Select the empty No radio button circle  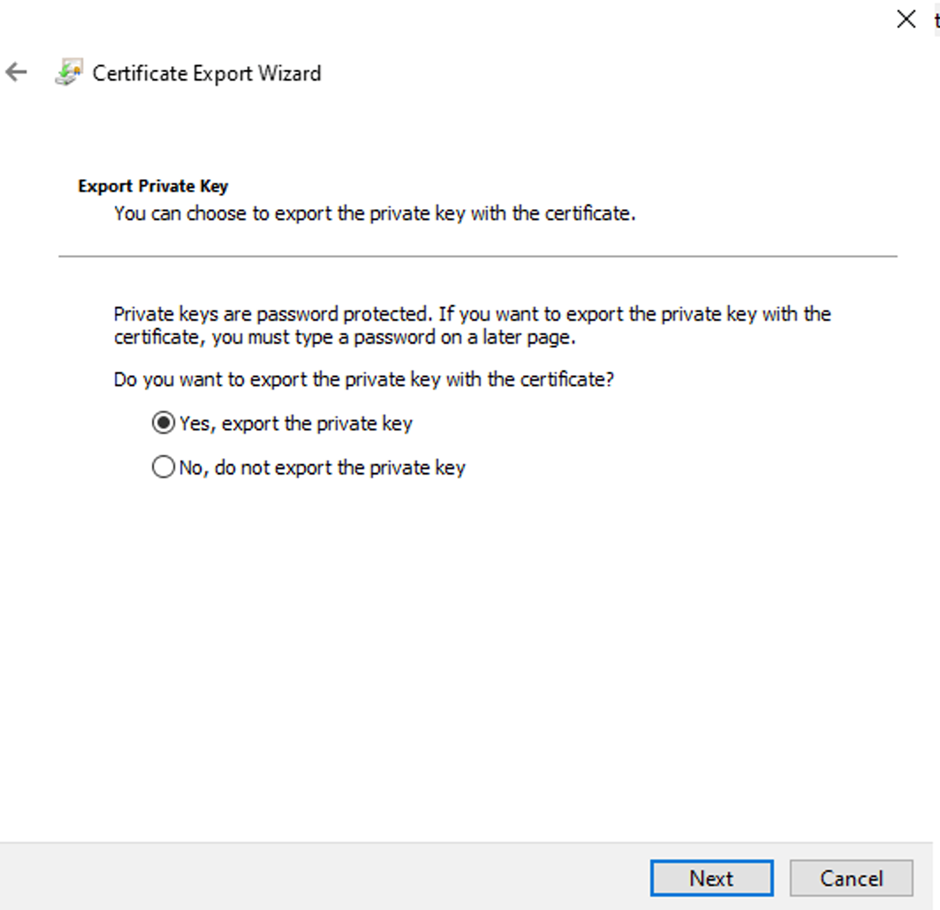pos(163,467)
